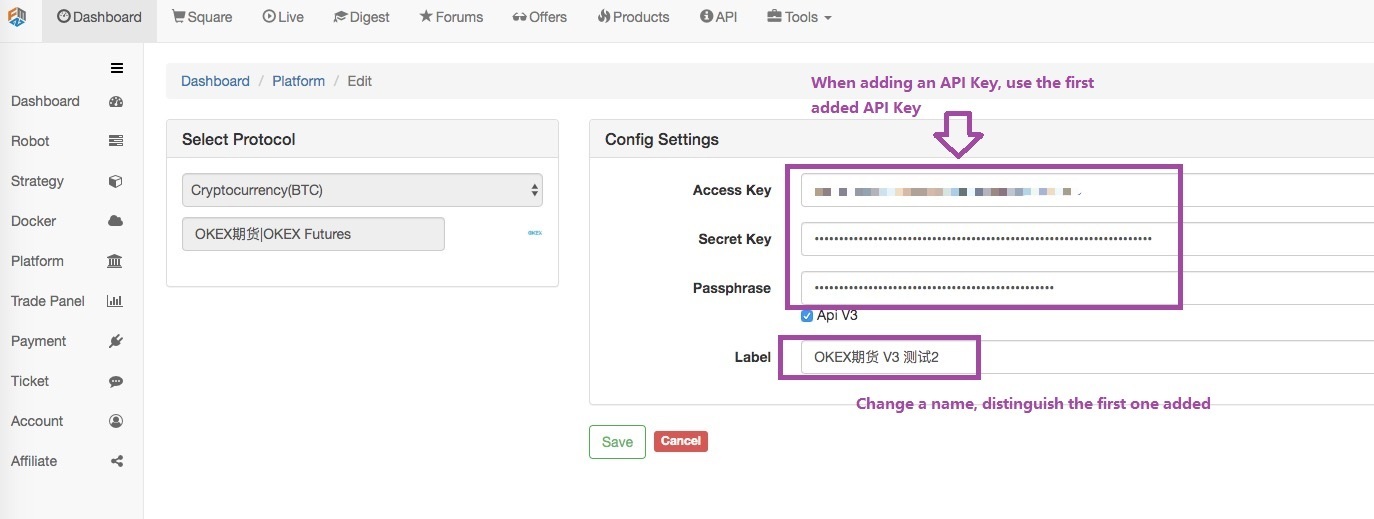Follow the Platform breadcrumb link

point(298,81)
